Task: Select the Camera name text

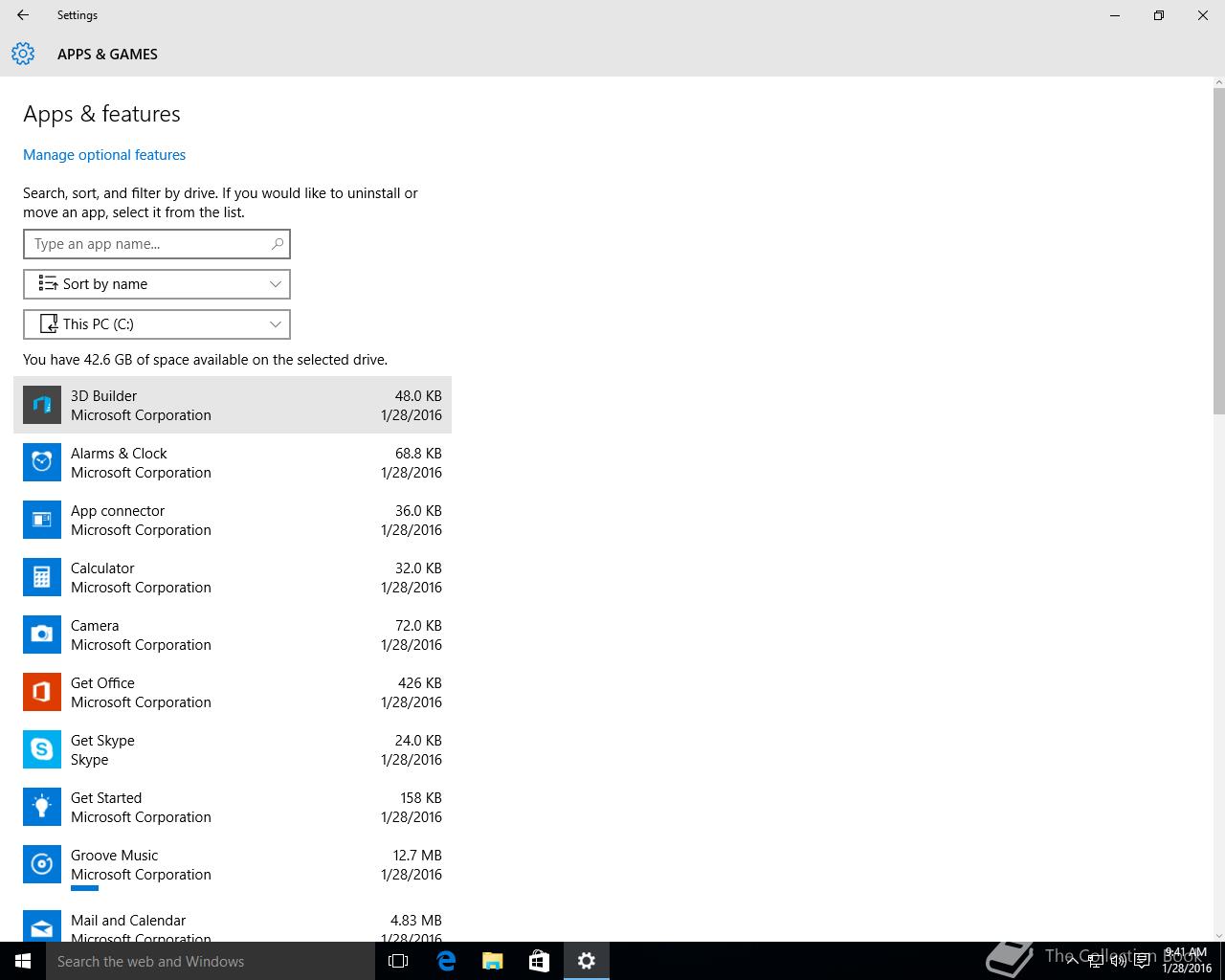Action: (95, 626)
